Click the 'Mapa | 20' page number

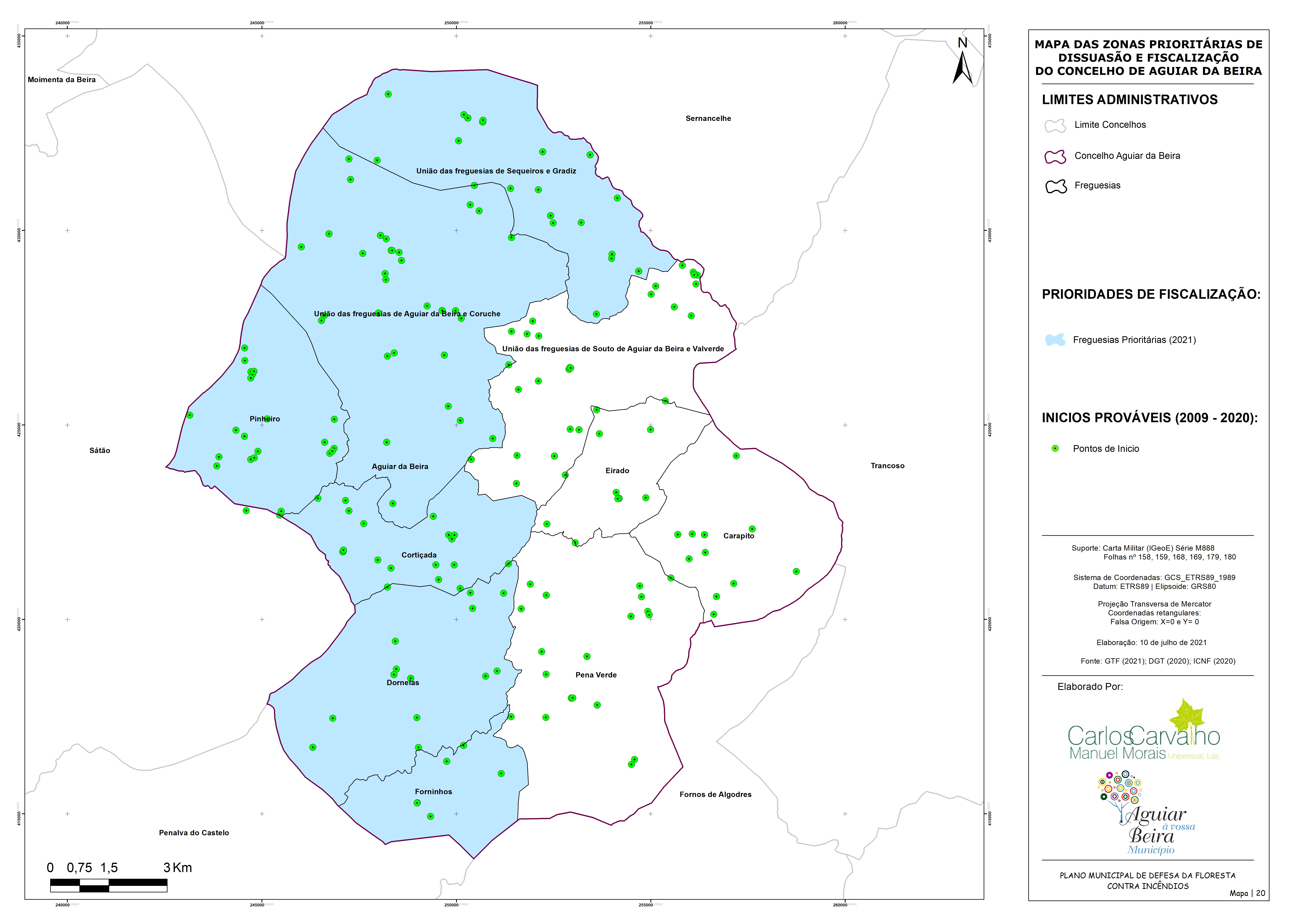pyautogui.click(x=1247, y=893)
